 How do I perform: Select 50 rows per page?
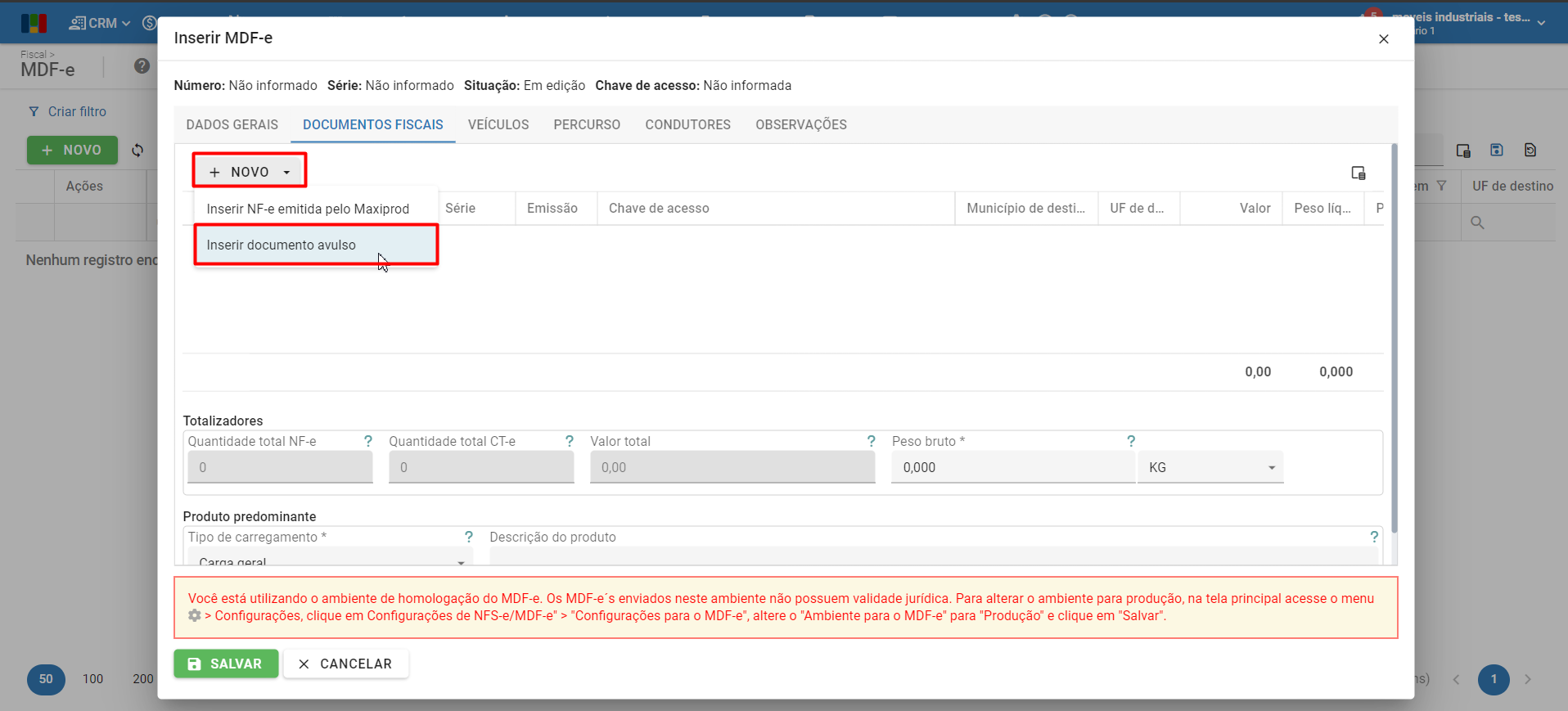click(x=46, y=679)
